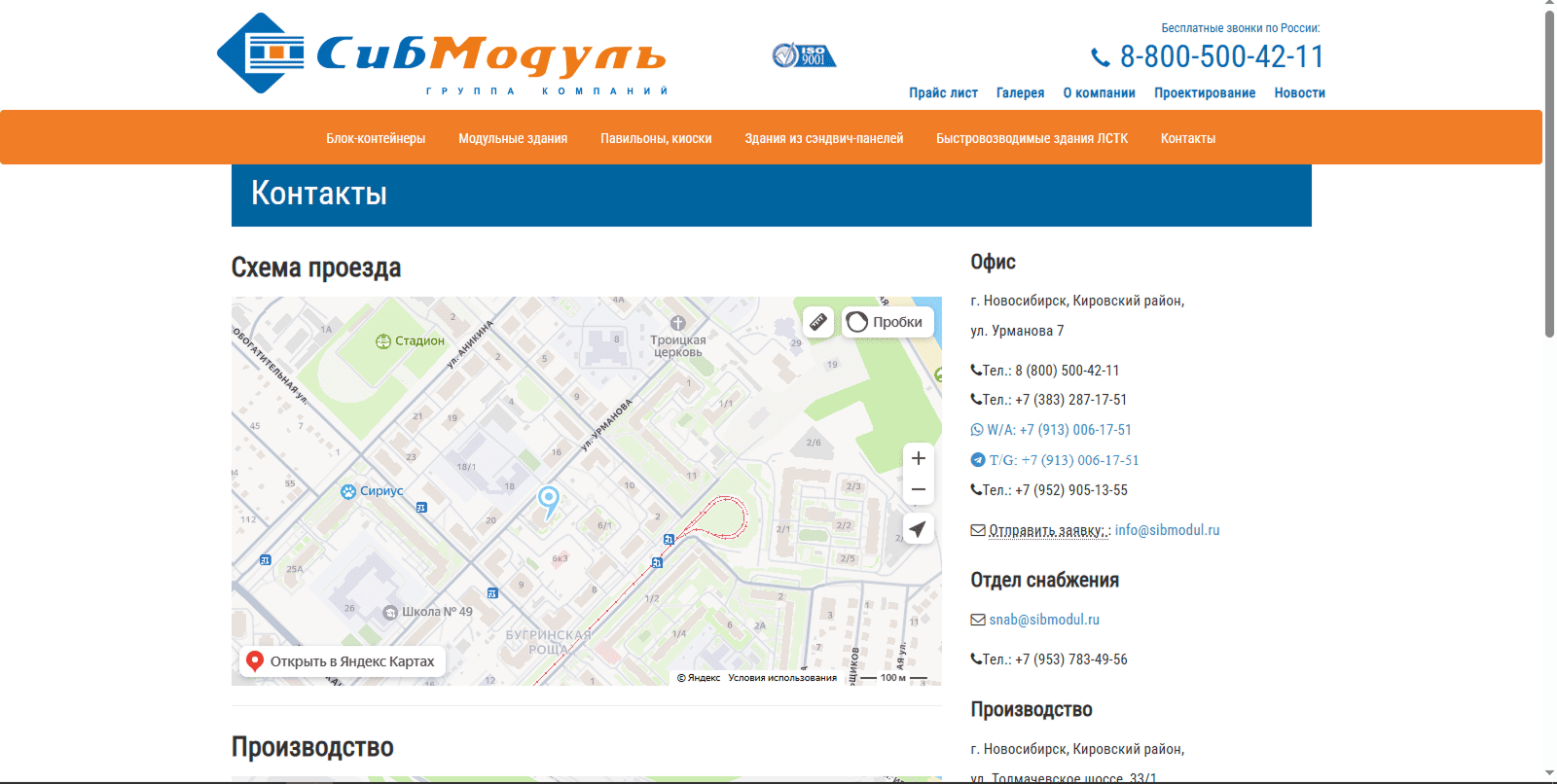Click the W/A: +7 (913) 006-17-51 link
Screen dimensions: 1557x784
tap(1059, 430)
